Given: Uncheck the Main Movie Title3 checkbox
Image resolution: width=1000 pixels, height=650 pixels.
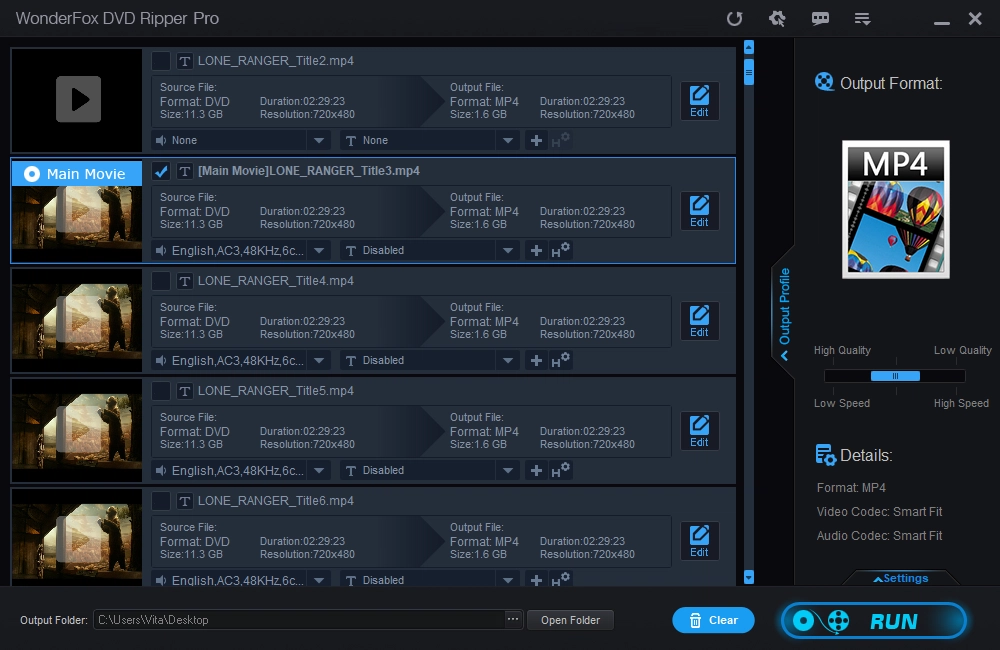Looking at the screenshot, I should tap(161, 171).
